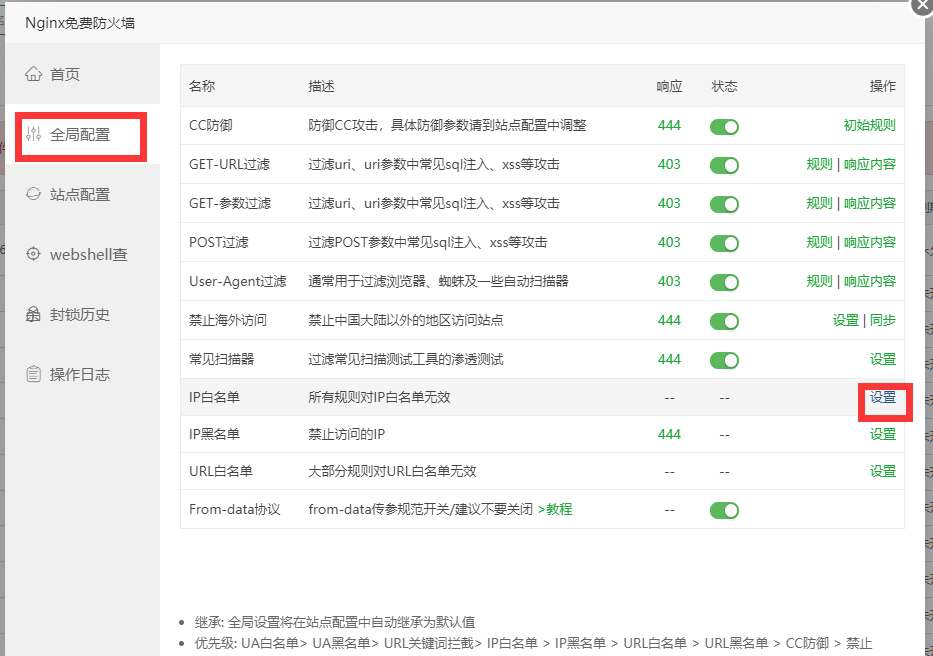Image resolution: width=933 pixels, height=656 pixels.
Task: View 响应内容 for POST过滤
Action: click(868, 242)
